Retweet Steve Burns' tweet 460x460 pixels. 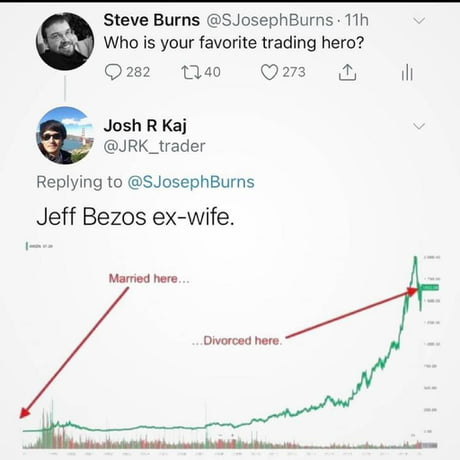191,72
